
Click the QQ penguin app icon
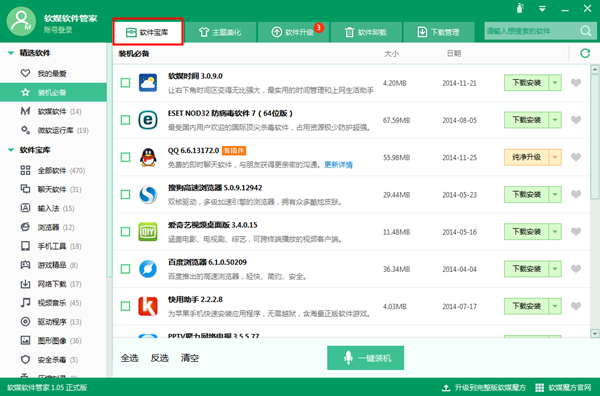[x=148, y=157]
